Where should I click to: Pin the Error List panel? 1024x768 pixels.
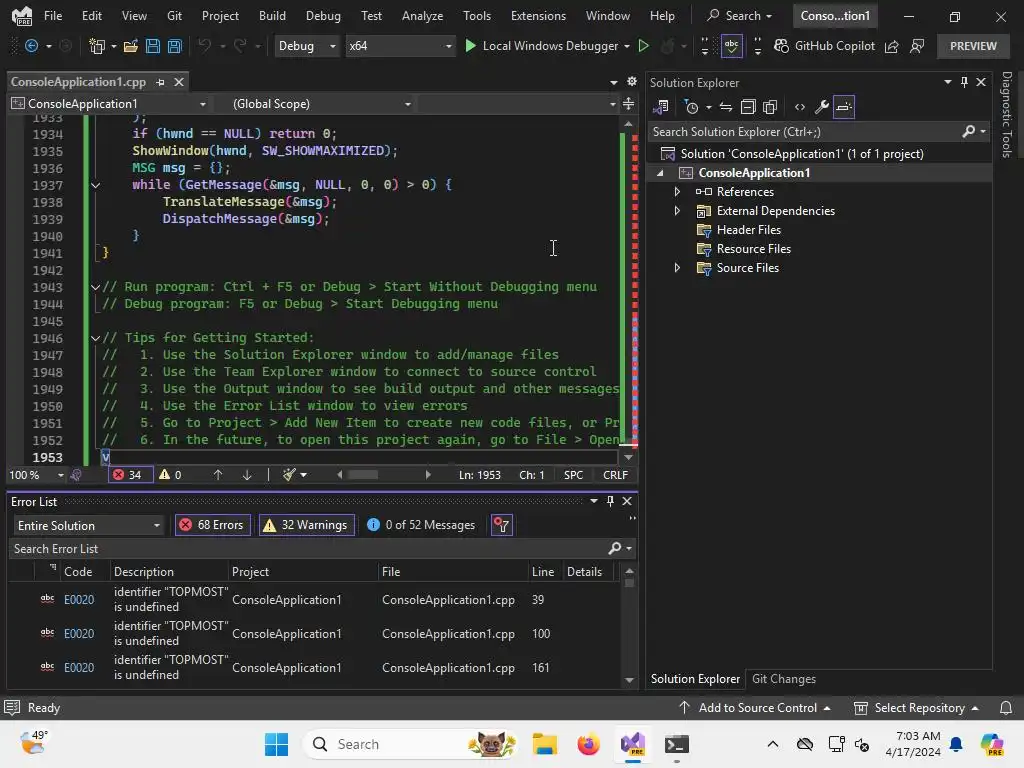coord(610,502)
